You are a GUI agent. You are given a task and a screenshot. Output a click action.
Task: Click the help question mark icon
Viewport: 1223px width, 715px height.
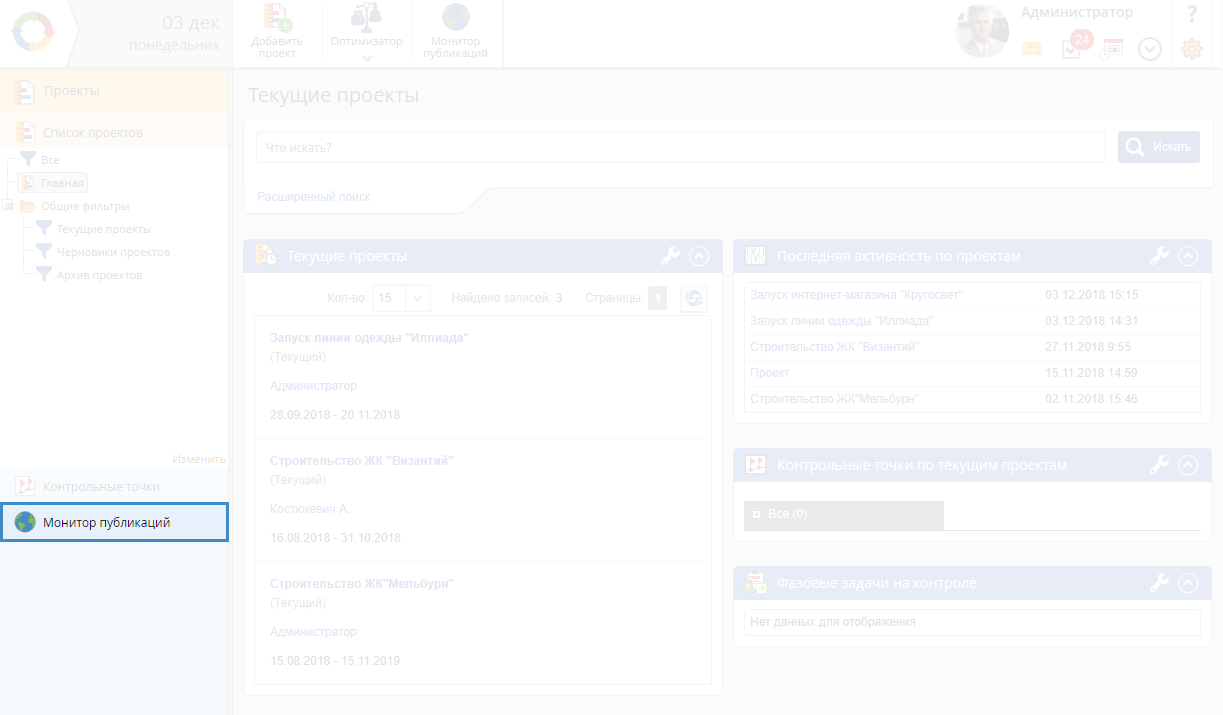[x=1191, y=15]
